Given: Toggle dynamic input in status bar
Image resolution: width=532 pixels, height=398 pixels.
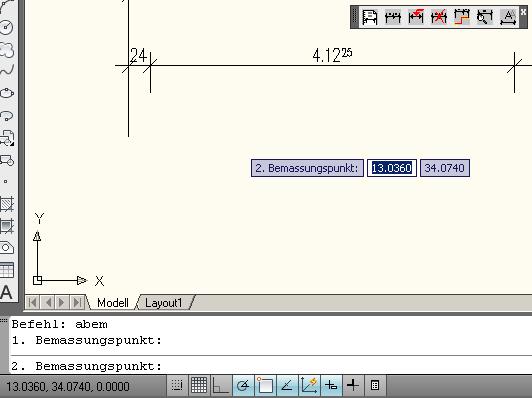Looking at the screenshot, I should 331,385.
